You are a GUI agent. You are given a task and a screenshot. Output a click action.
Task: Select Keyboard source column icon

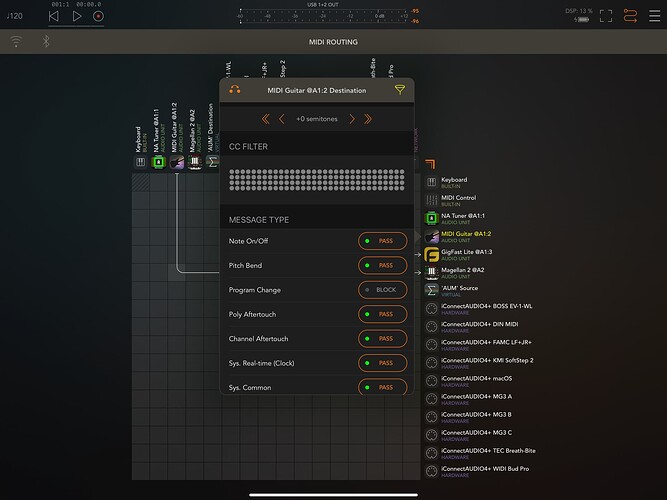tap(140, 162)
